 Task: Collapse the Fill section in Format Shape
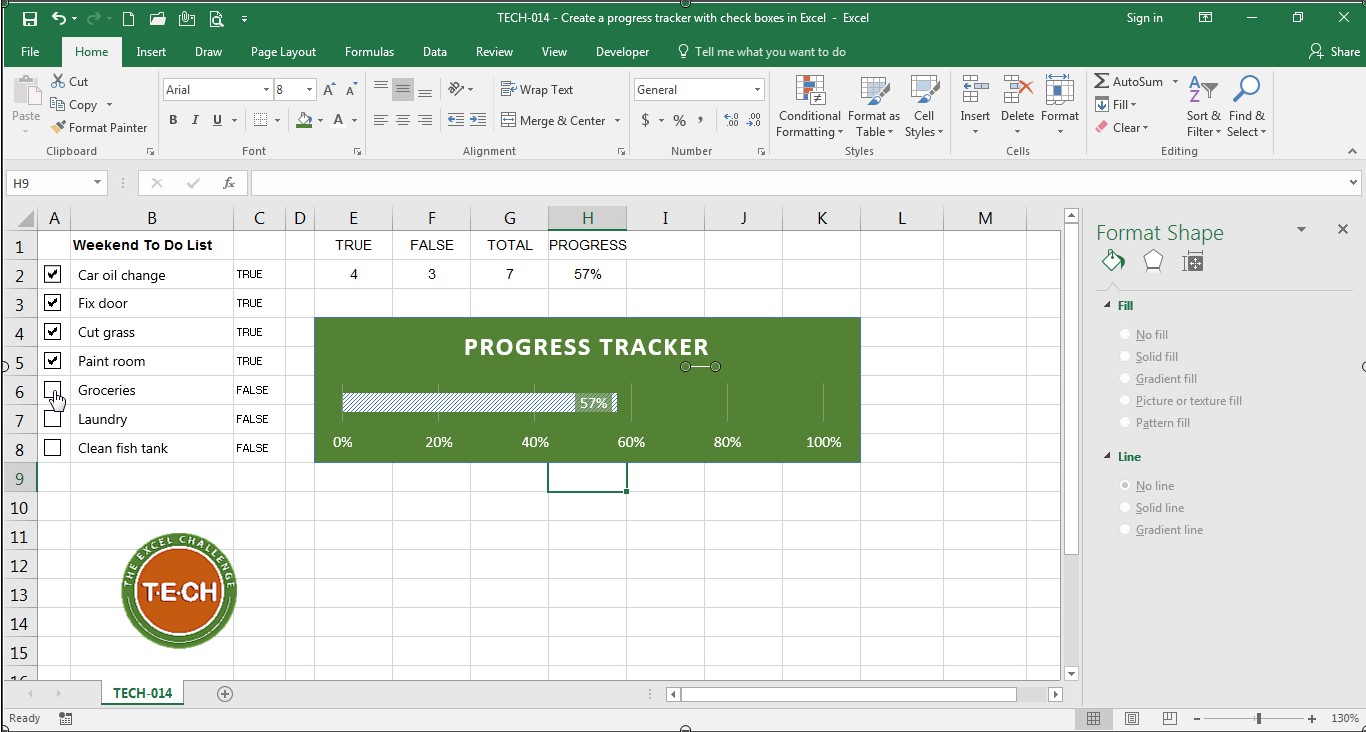[x=1107, y=306]
